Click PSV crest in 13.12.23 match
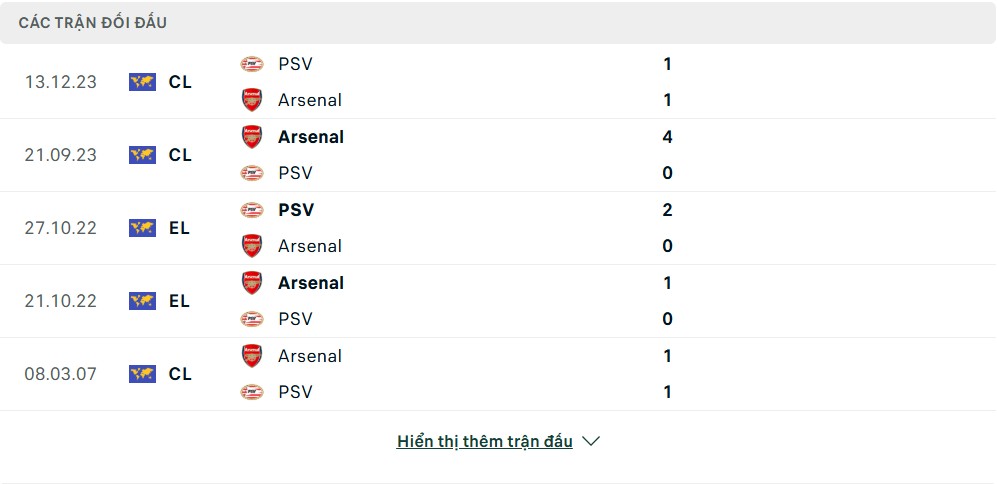 point(252,64)
